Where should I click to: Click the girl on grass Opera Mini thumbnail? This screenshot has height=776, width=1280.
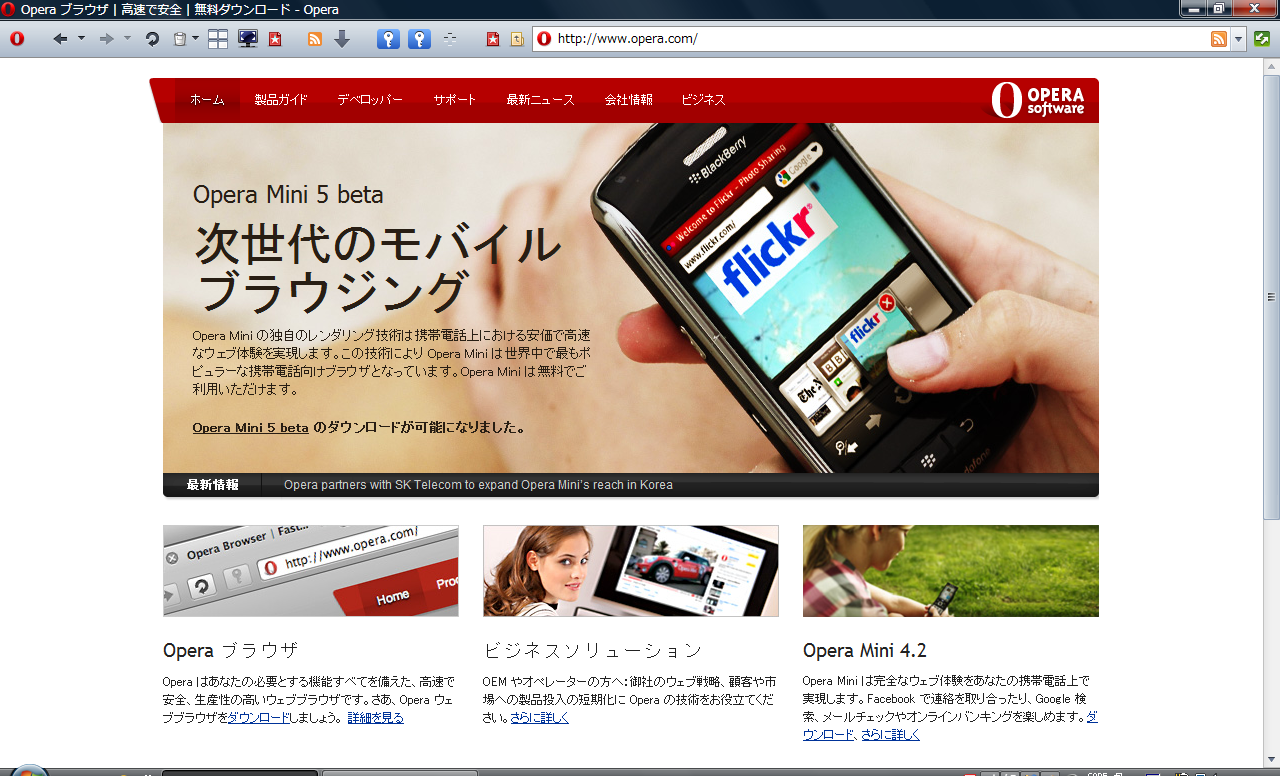[951, 571]
